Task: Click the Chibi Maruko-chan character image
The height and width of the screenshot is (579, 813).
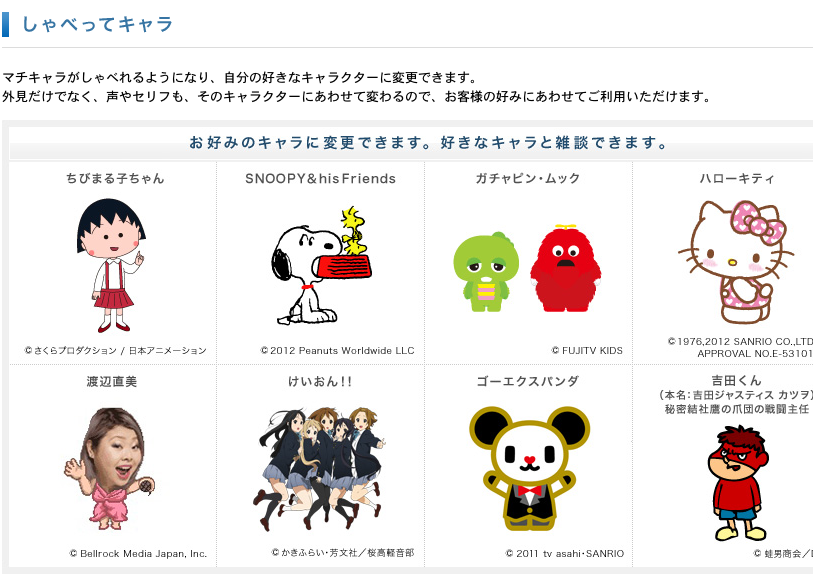Action: pyautogui.click(x=111, y=265)
